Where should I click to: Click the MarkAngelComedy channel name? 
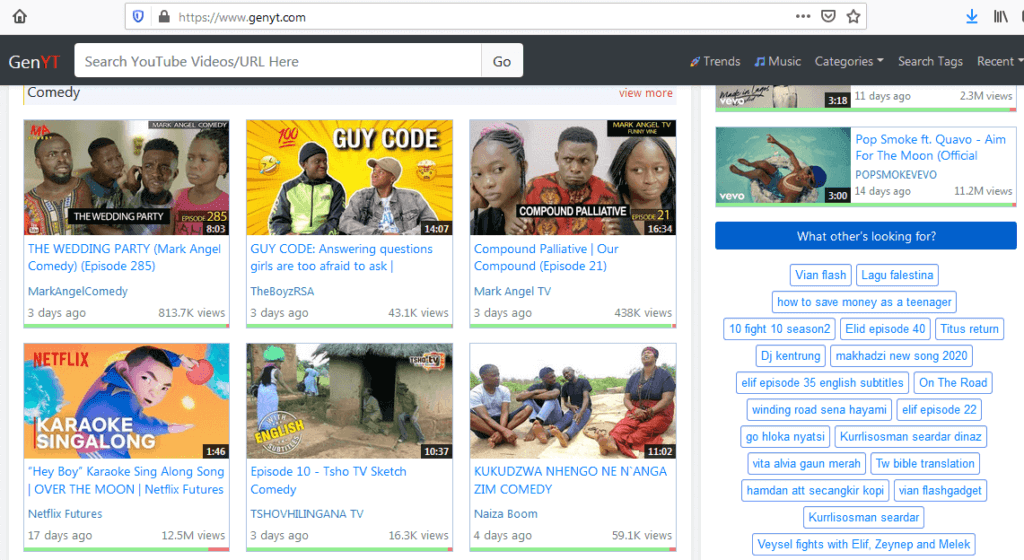(x=78, y=291)
